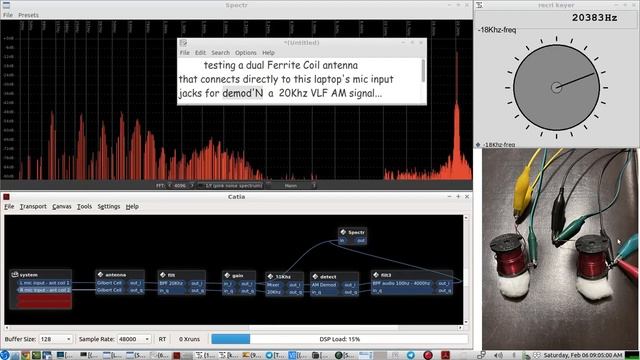Open the Help menu in Catia
Image resolution: width=640 pixels, height=360 pixels.
pos(132,207)
